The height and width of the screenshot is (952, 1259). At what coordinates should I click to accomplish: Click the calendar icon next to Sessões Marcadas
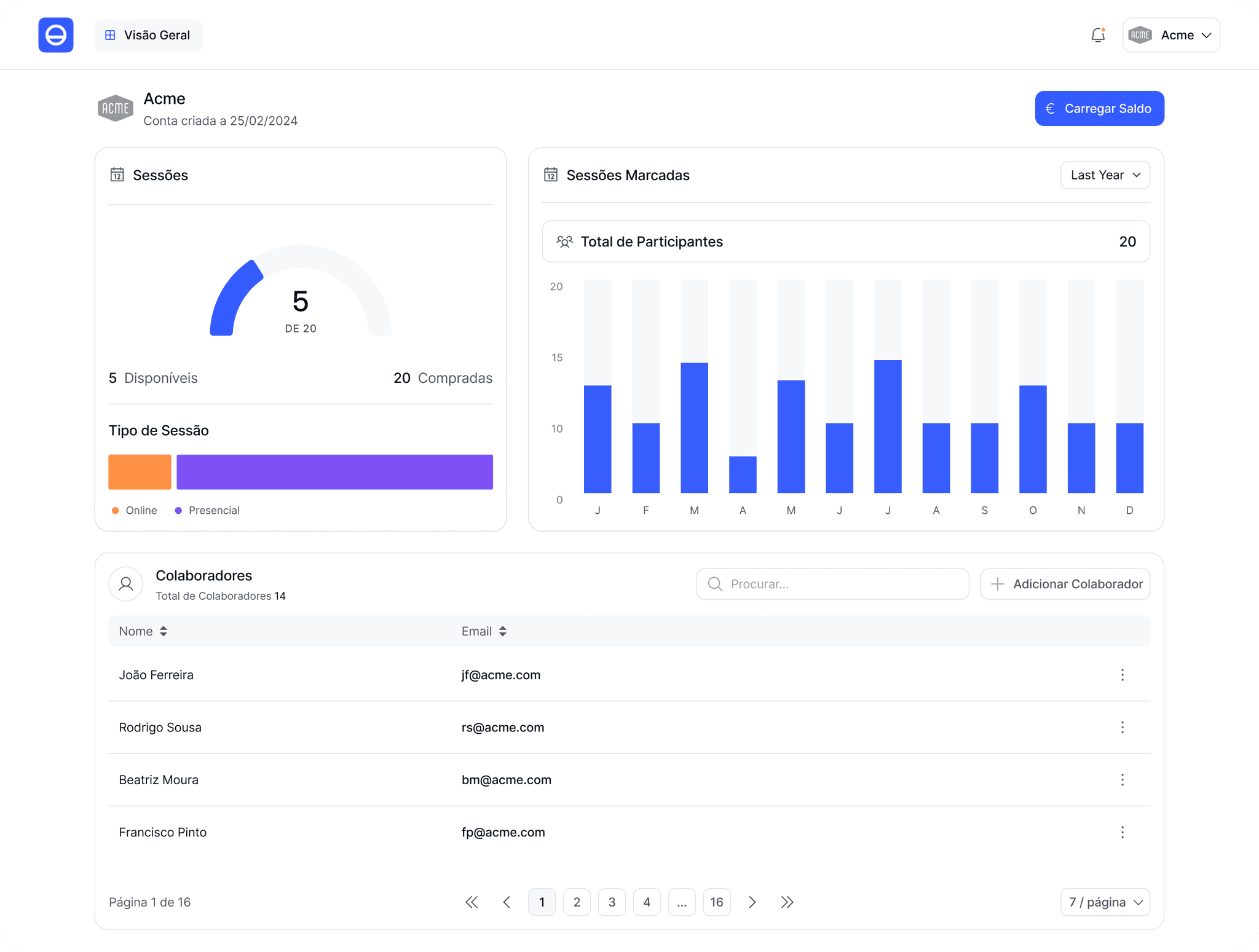(551, 175)
